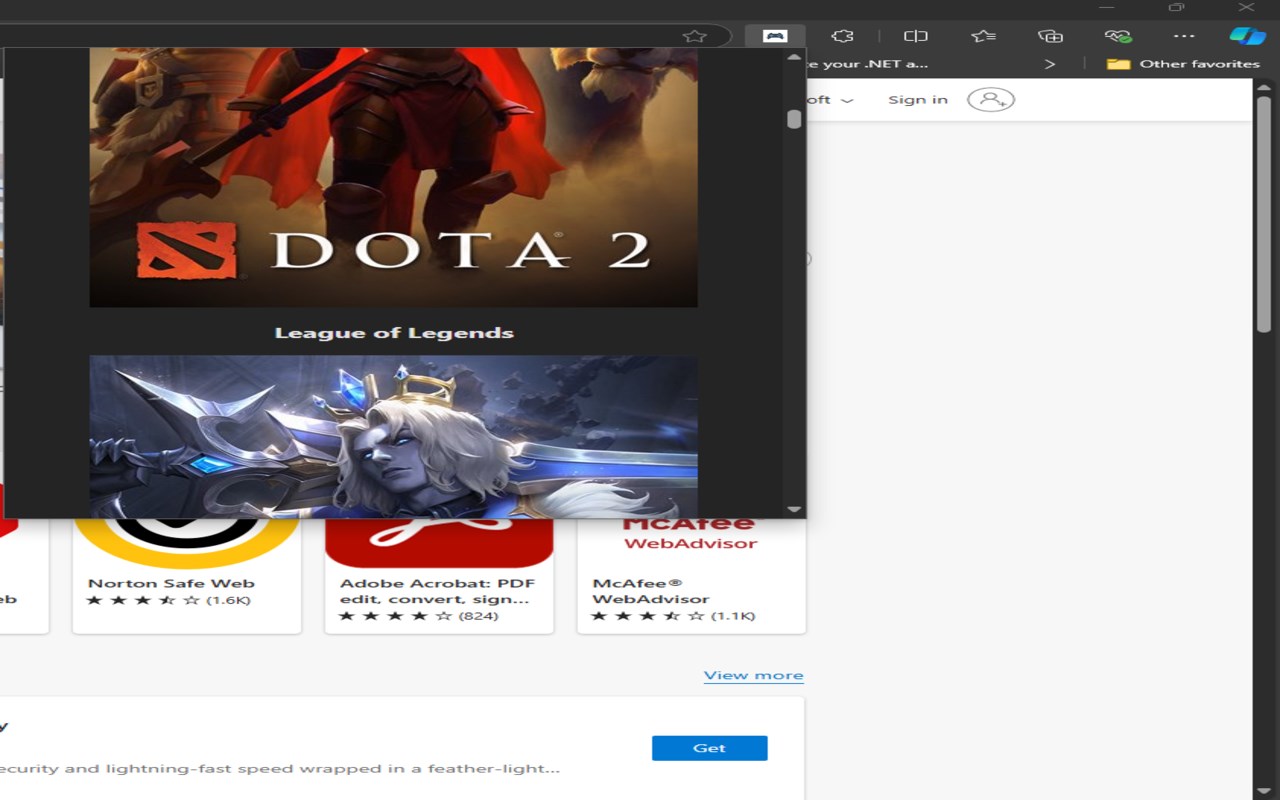Click Adobe Acrobat star rating (824)
The image size is (1280, 800).
click(x=419, y=616)
